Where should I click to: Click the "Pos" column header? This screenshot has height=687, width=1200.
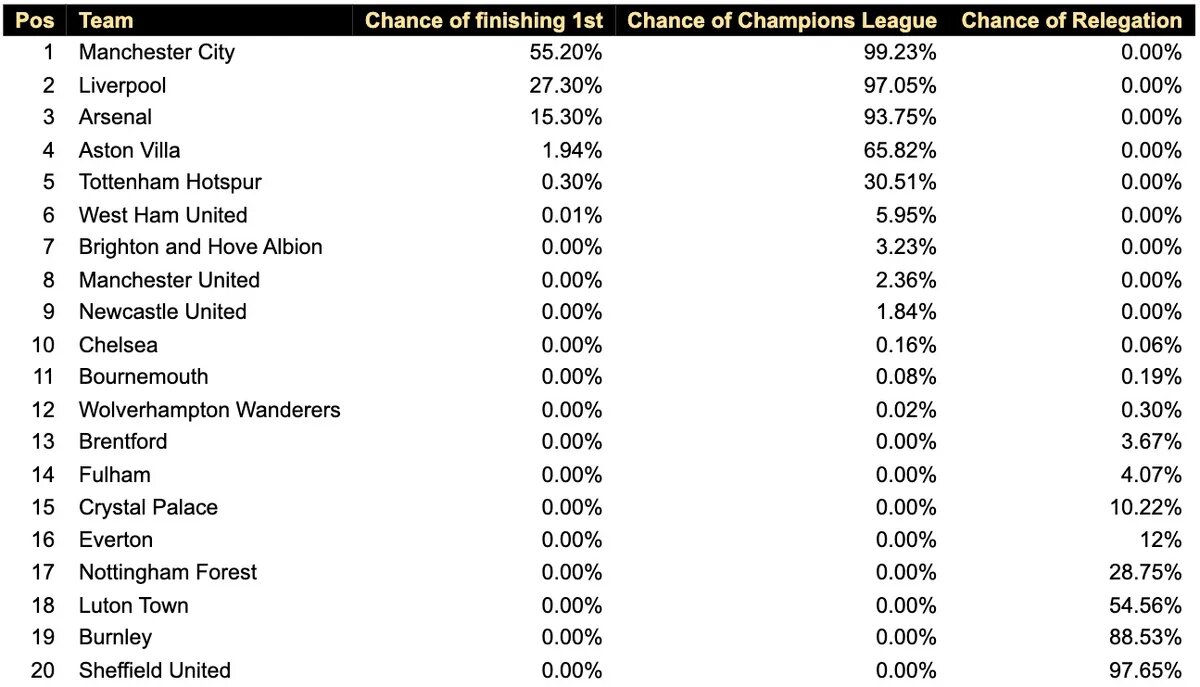click(x=35, y=20)
